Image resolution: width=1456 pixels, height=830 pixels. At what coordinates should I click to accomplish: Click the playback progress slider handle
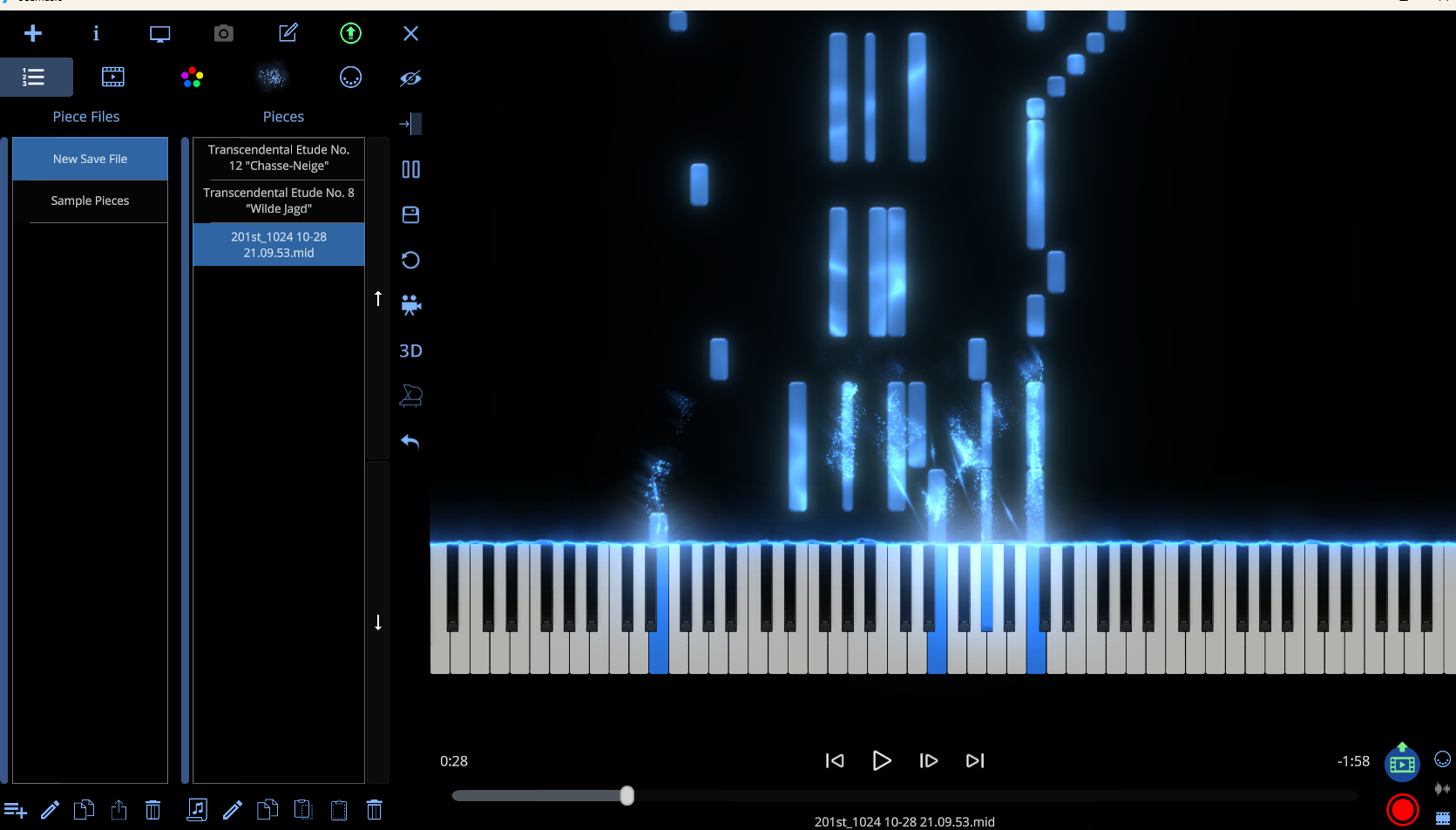tap(626, 795)
